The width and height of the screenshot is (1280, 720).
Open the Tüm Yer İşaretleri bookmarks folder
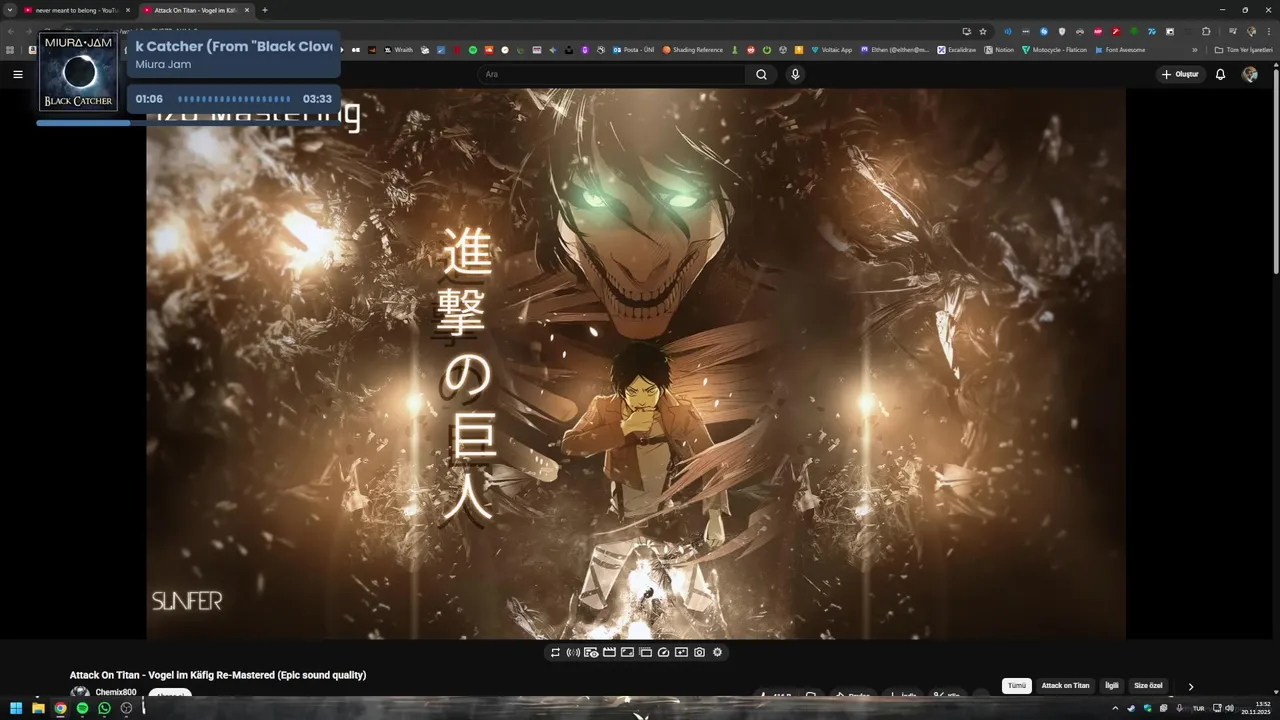1243,50
